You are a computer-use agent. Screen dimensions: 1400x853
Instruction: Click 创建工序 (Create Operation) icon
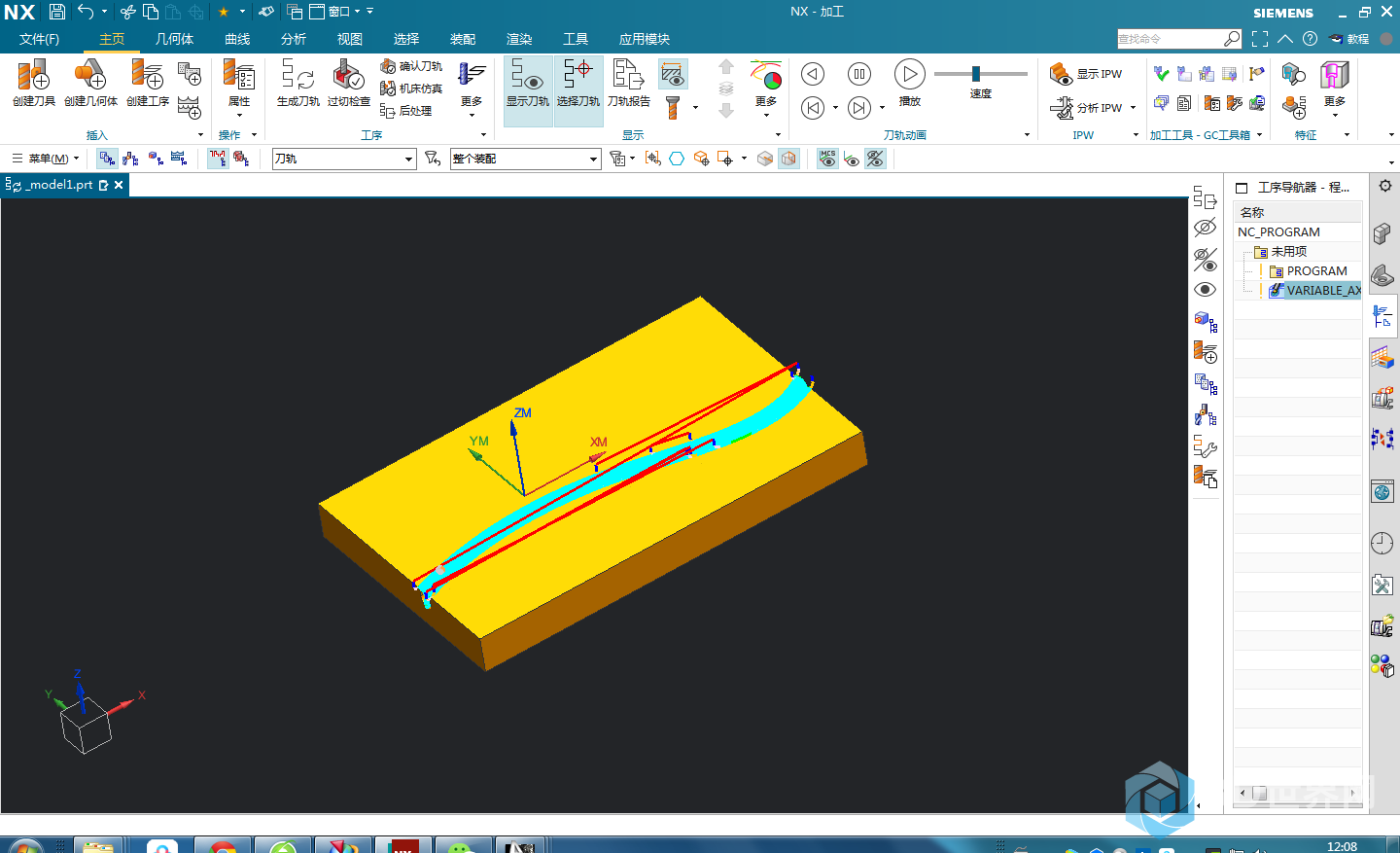(x=147, y=83)
